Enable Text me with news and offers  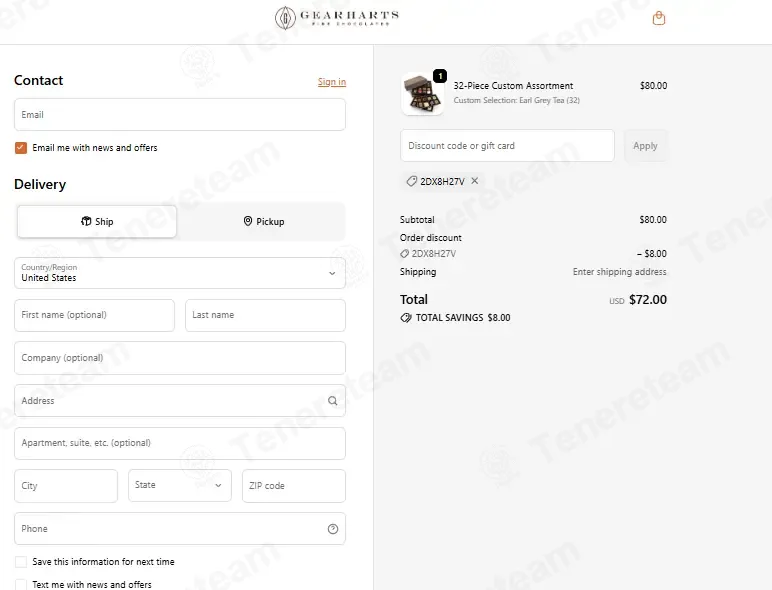(x=21, y=585)
